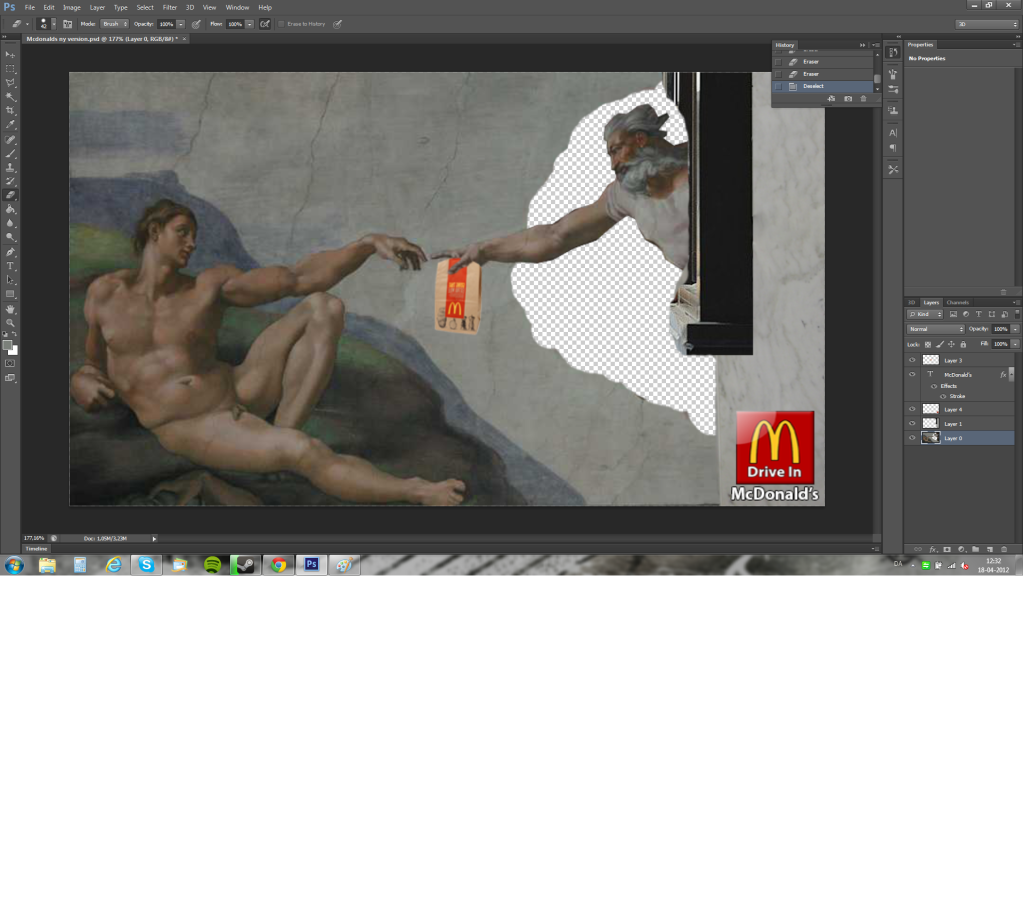Select the Horizontal Type tool
Viewport: 1023px width, 908px height.
[10, 266]
